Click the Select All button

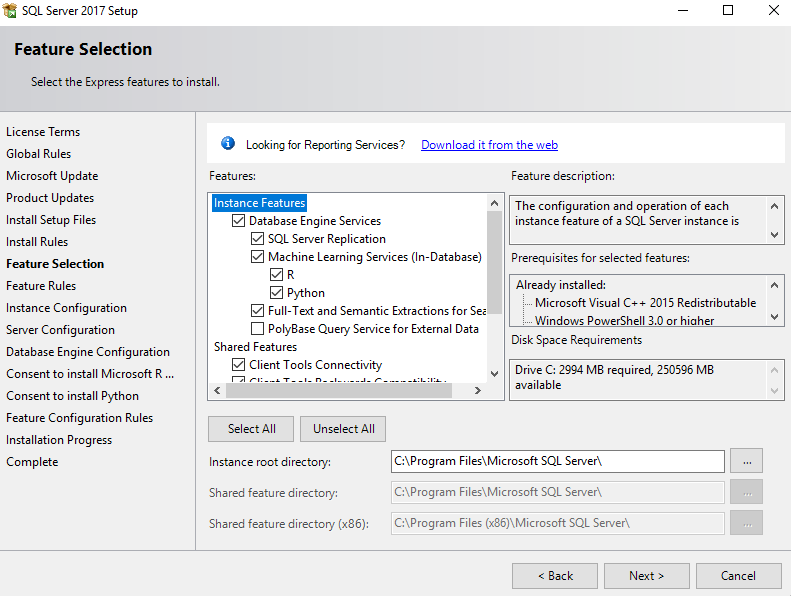pos(251,429)
